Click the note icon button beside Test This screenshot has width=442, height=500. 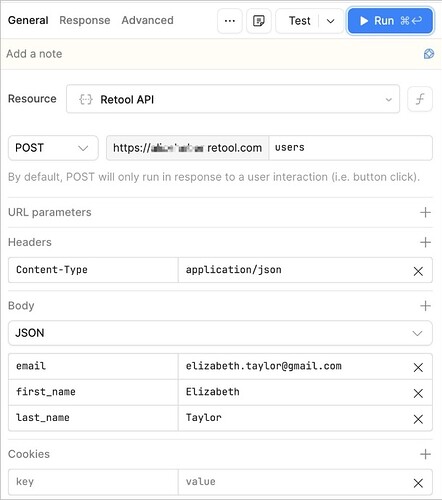[259, 21]
